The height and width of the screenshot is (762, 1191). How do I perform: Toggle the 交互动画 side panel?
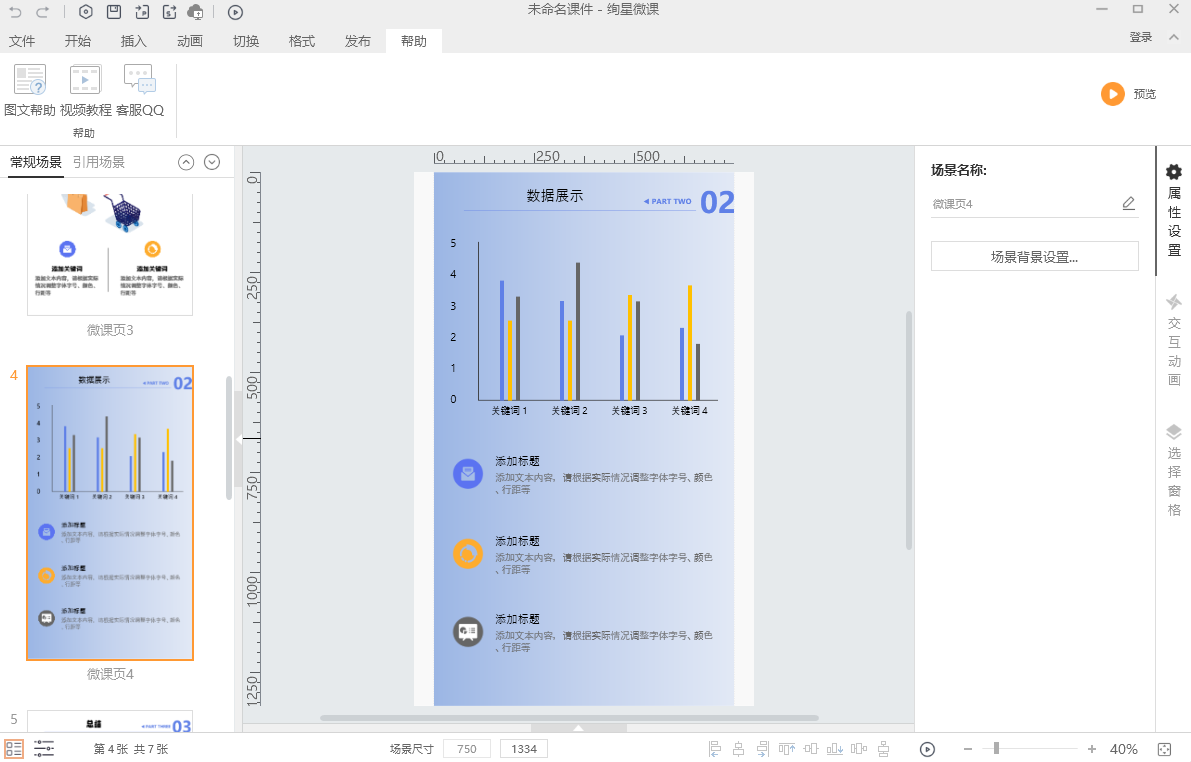coord(1174,338)
